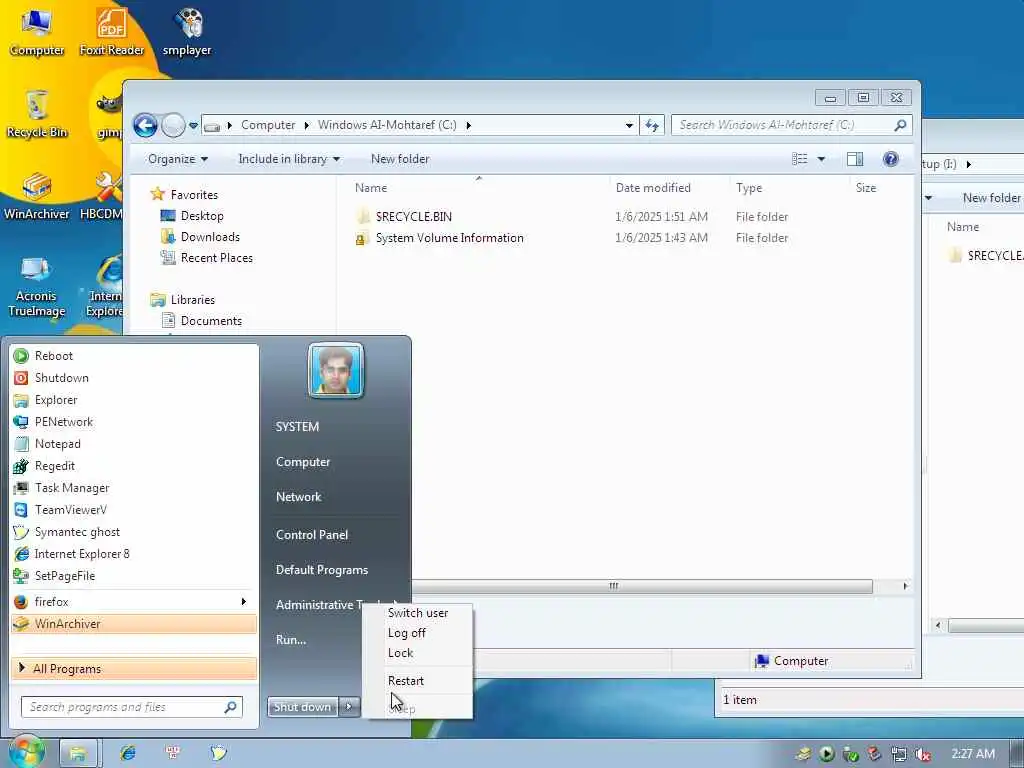
Task: Click the search magnifier in Explorer
Action: 900,125
